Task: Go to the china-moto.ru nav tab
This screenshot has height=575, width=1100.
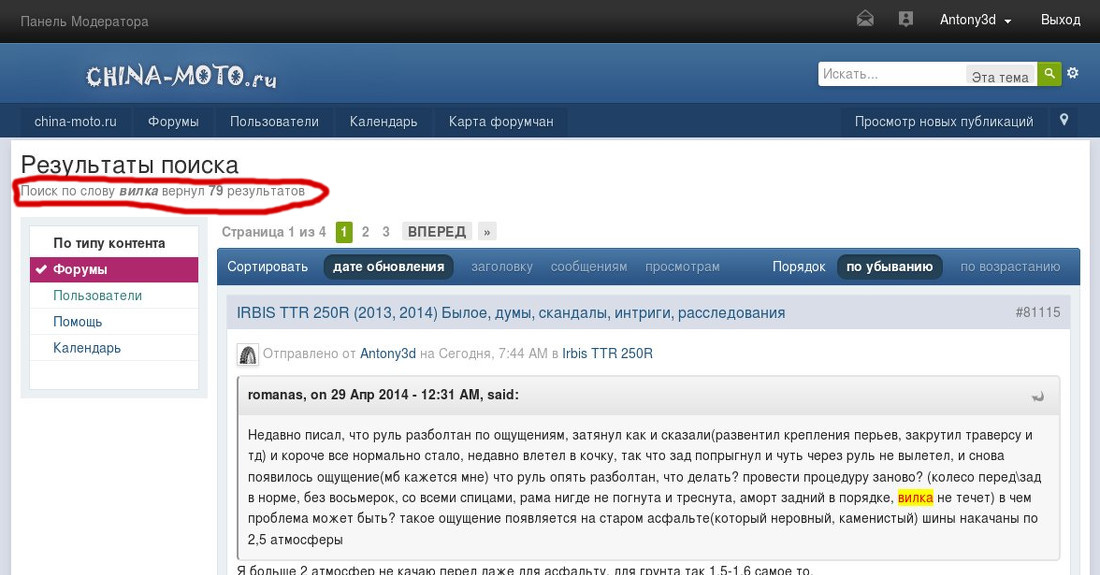Action: (x=75, y=121)
